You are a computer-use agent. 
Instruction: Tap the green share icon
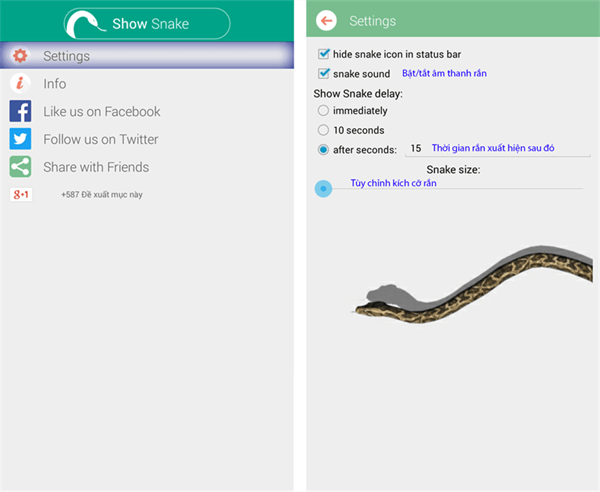20,167
